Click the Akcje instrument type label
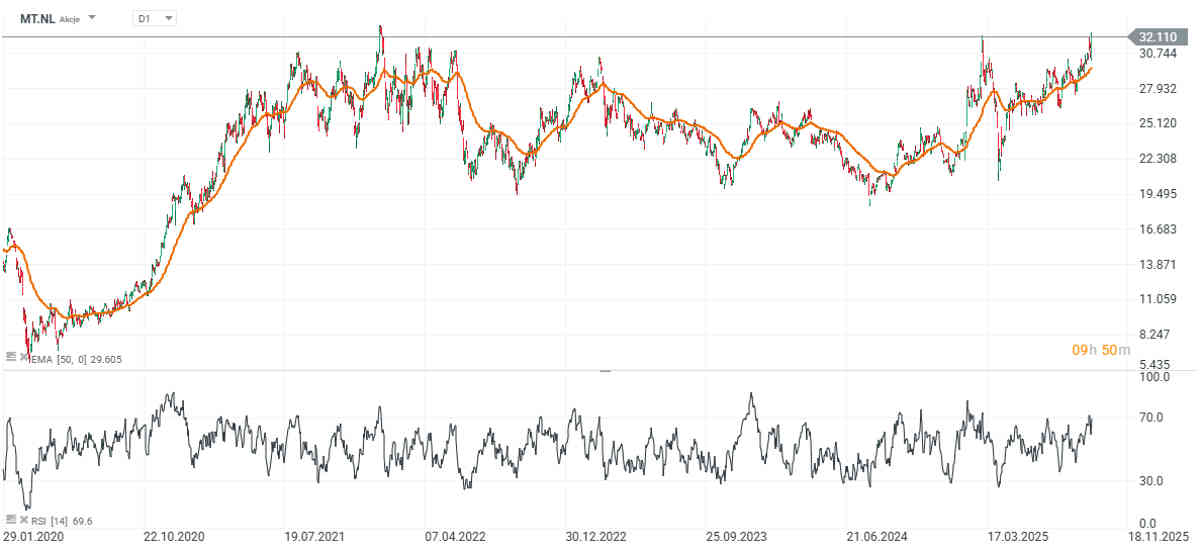Image resolution: width=1200 pixels, height=554 pixels. tap(71, 18)
